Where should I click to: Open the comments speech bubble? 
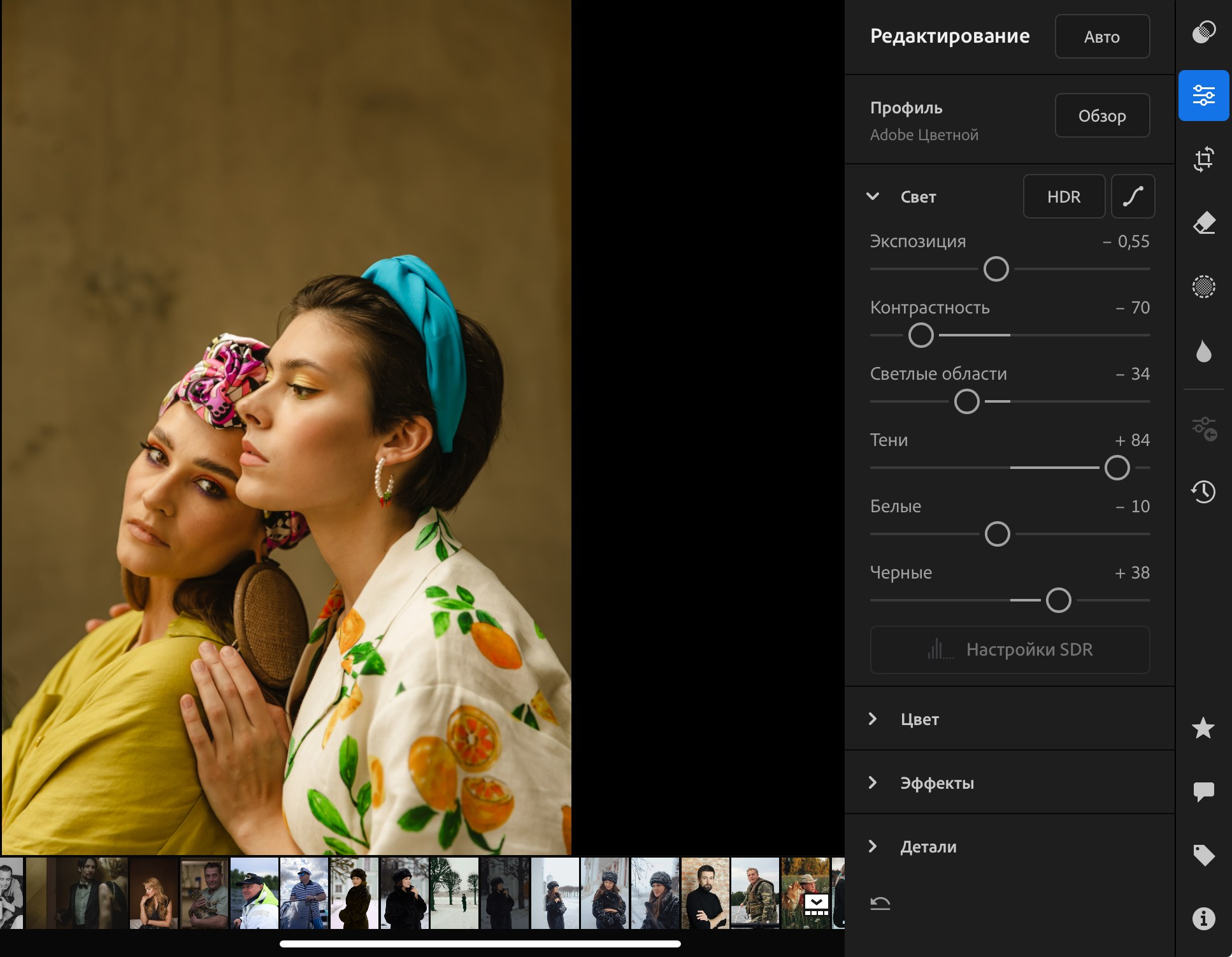pyautogui.click(x=1203, y=791)
